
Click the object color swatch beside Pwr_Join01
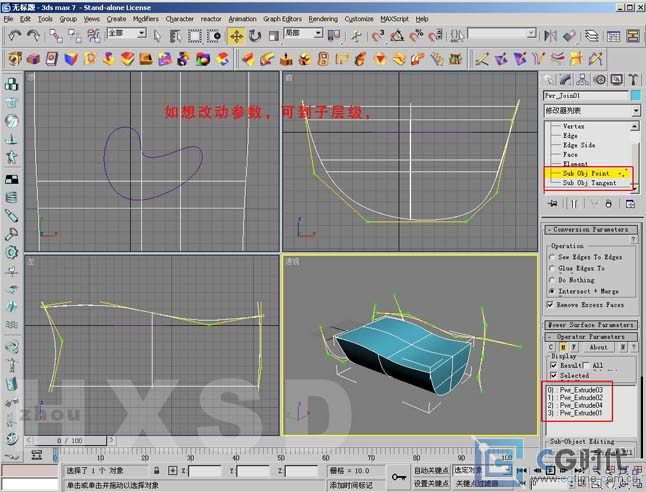[x=636, y=96]
